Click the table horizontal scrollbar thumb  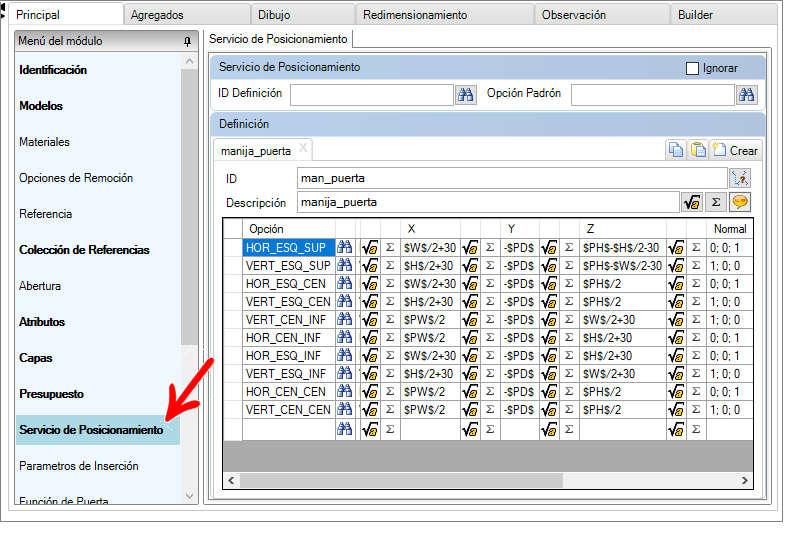click(x=401, y=480)
